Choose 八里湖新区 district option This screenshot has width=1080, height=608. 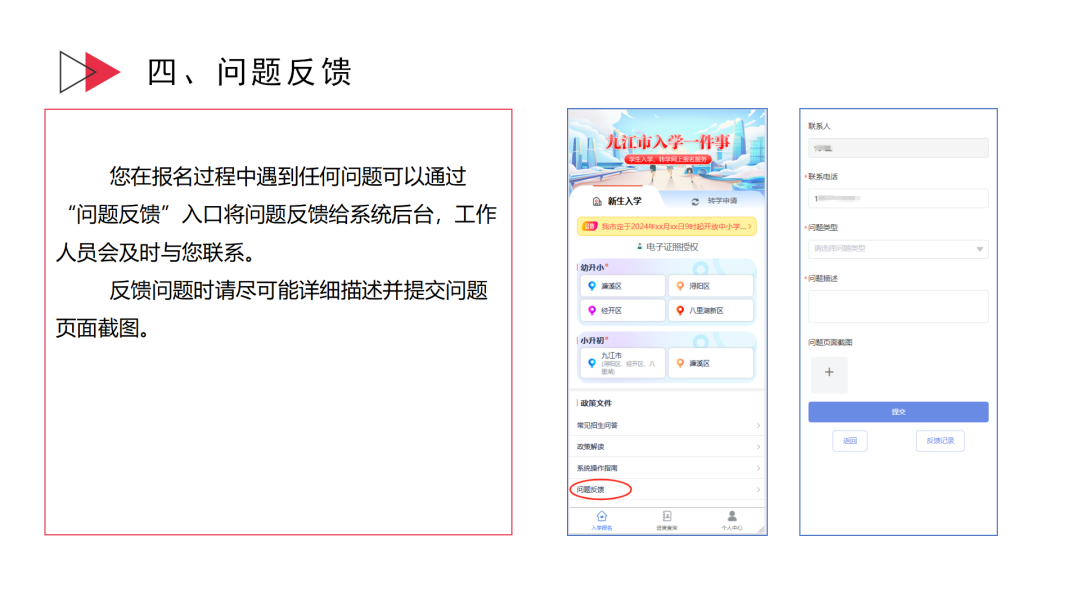tap(710, 311)
